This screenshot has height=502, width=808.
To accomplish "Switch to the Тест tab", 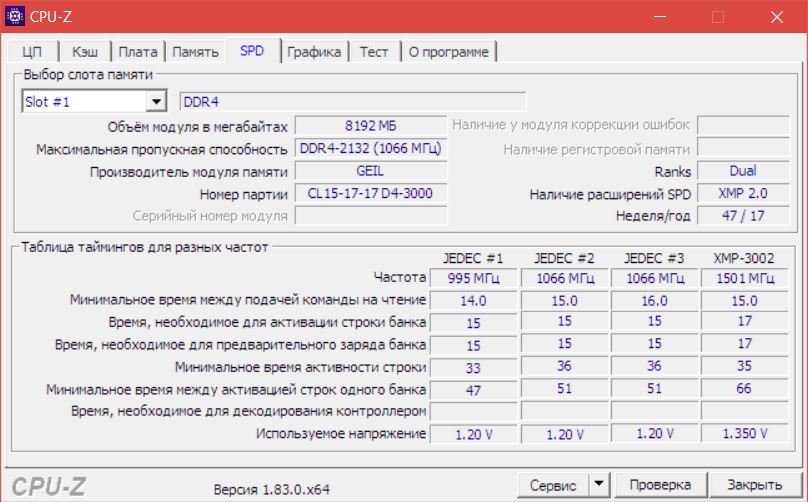I will click(374, 52).
